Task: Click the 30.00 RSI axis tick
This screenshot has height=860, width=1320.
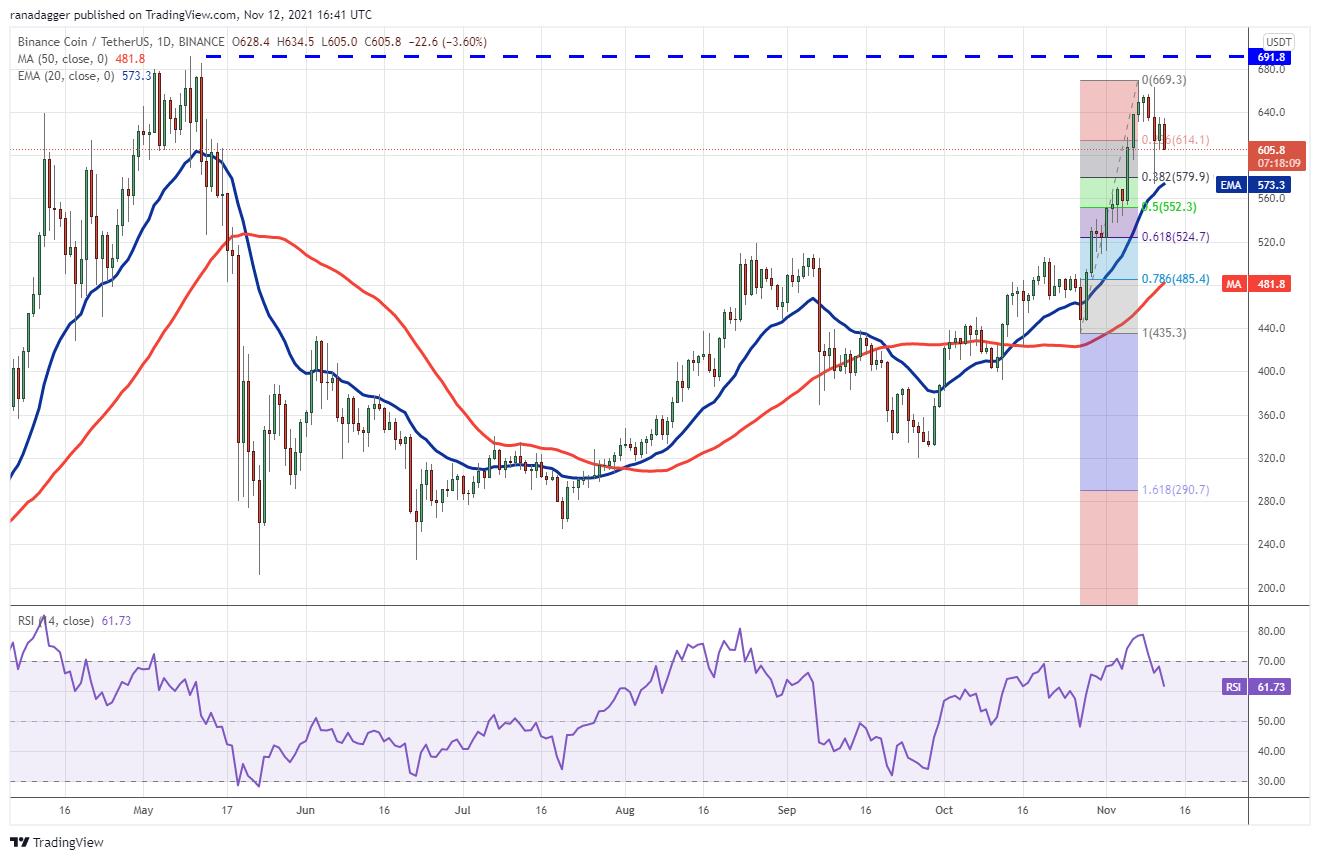Action: click(x=1274, y=782)
